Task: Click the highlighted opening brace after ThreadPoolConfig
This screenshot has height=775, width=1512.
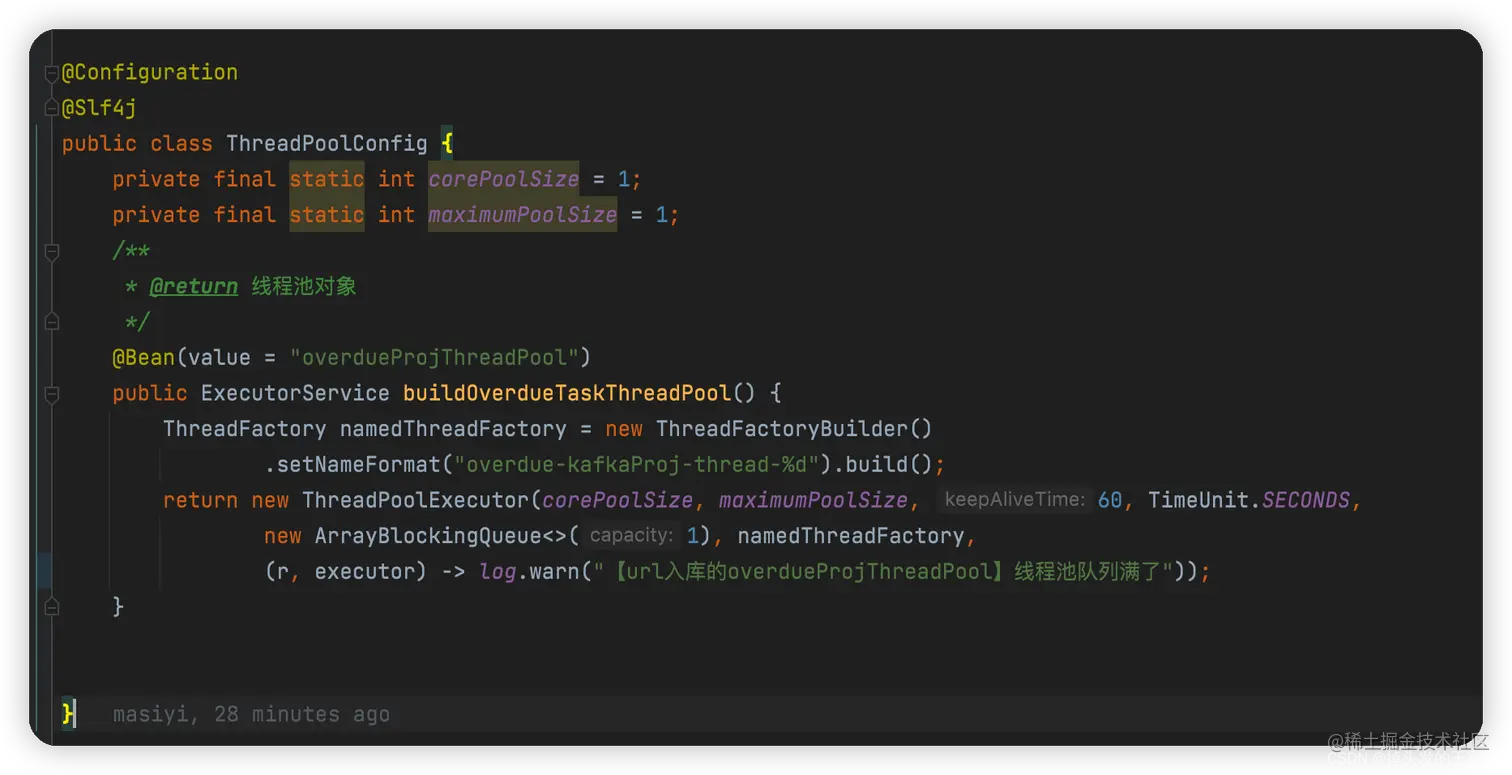Action: (x=447, y=144)
